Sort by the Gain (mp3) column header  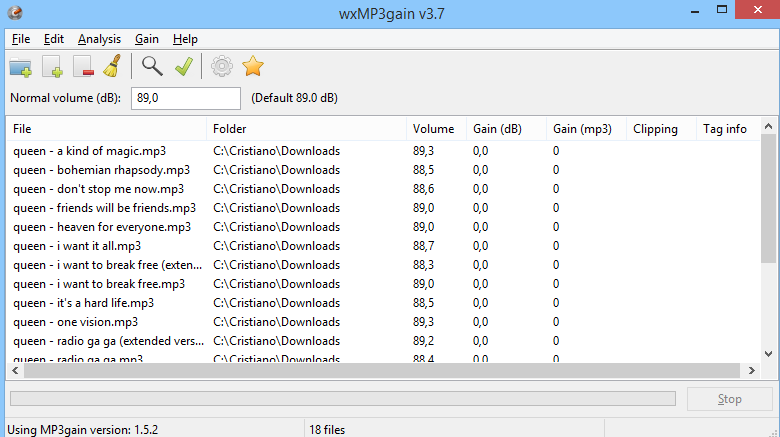[x=586, y=129]
